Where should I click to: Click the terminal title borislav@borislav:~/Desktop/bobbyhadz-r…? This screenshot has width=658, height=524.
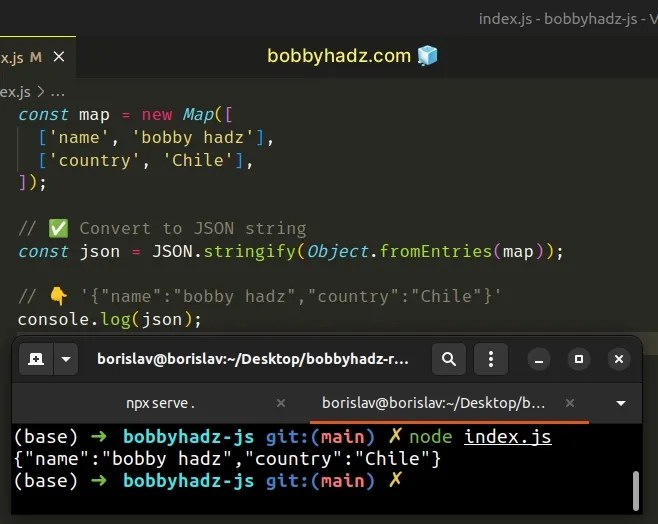pos(253,360)
